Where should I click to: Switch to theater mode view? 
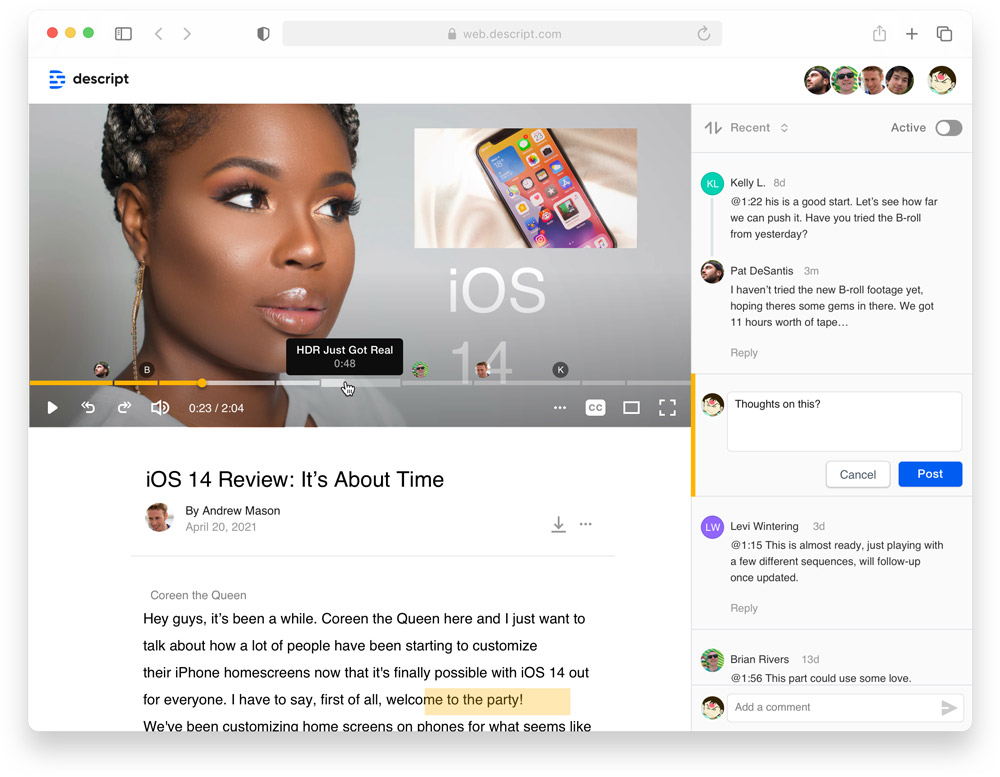pyautogui.click(x=631, y=408)
